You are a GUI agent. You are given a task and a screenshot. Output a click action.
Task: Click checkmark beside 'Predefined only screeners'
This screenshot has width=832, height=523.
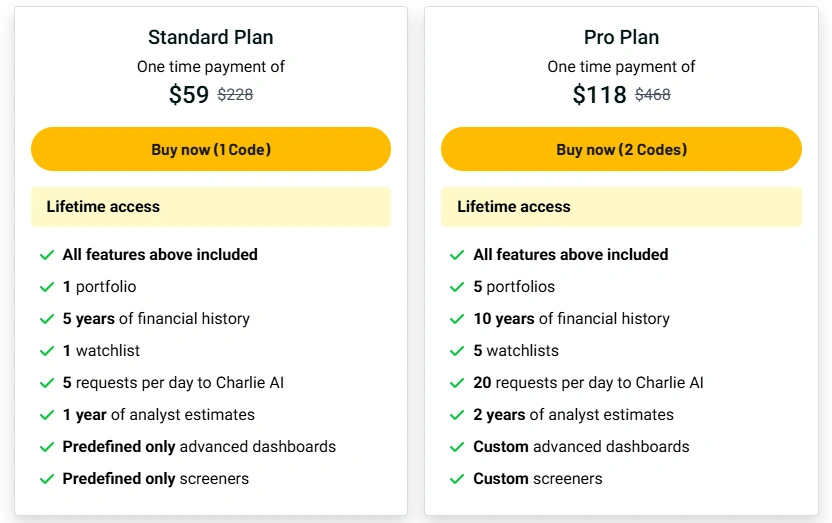click(x=47, y=479)
